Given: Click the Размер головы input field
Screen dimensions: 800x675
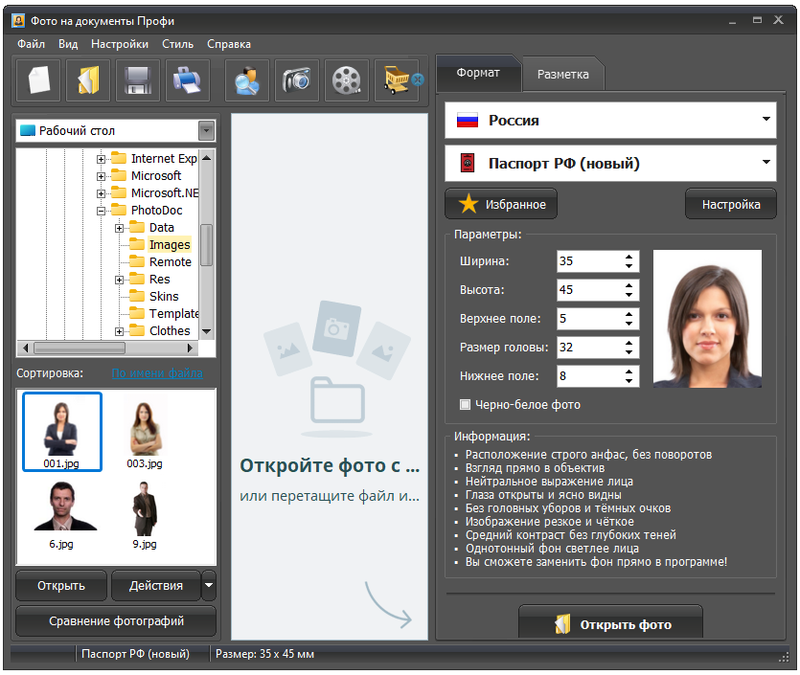Looking at the screenshot, I should (589, 347).
